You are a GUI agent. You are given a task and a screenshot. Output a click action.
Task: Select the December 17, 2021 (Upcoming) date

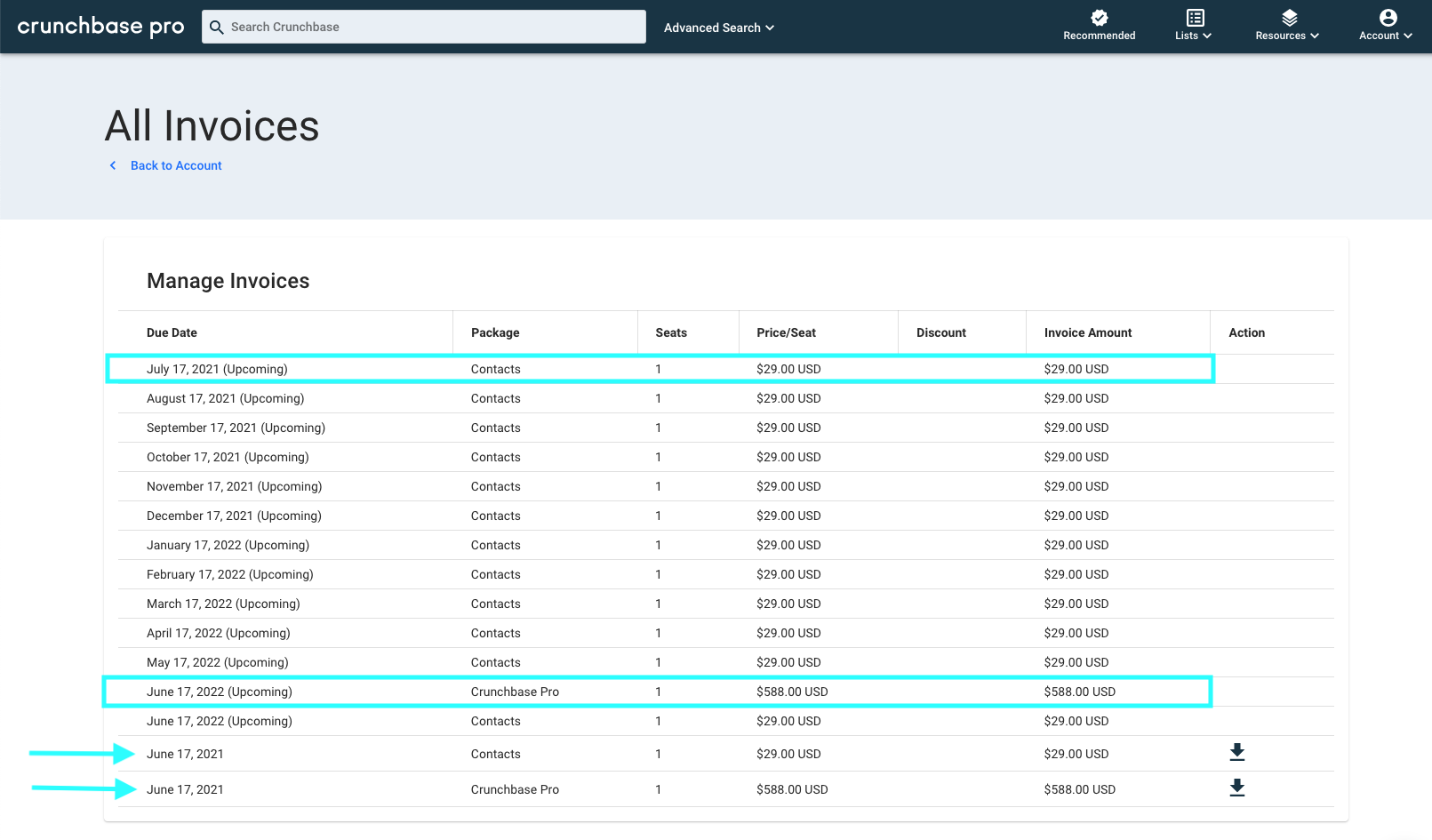tap(234, 516)
